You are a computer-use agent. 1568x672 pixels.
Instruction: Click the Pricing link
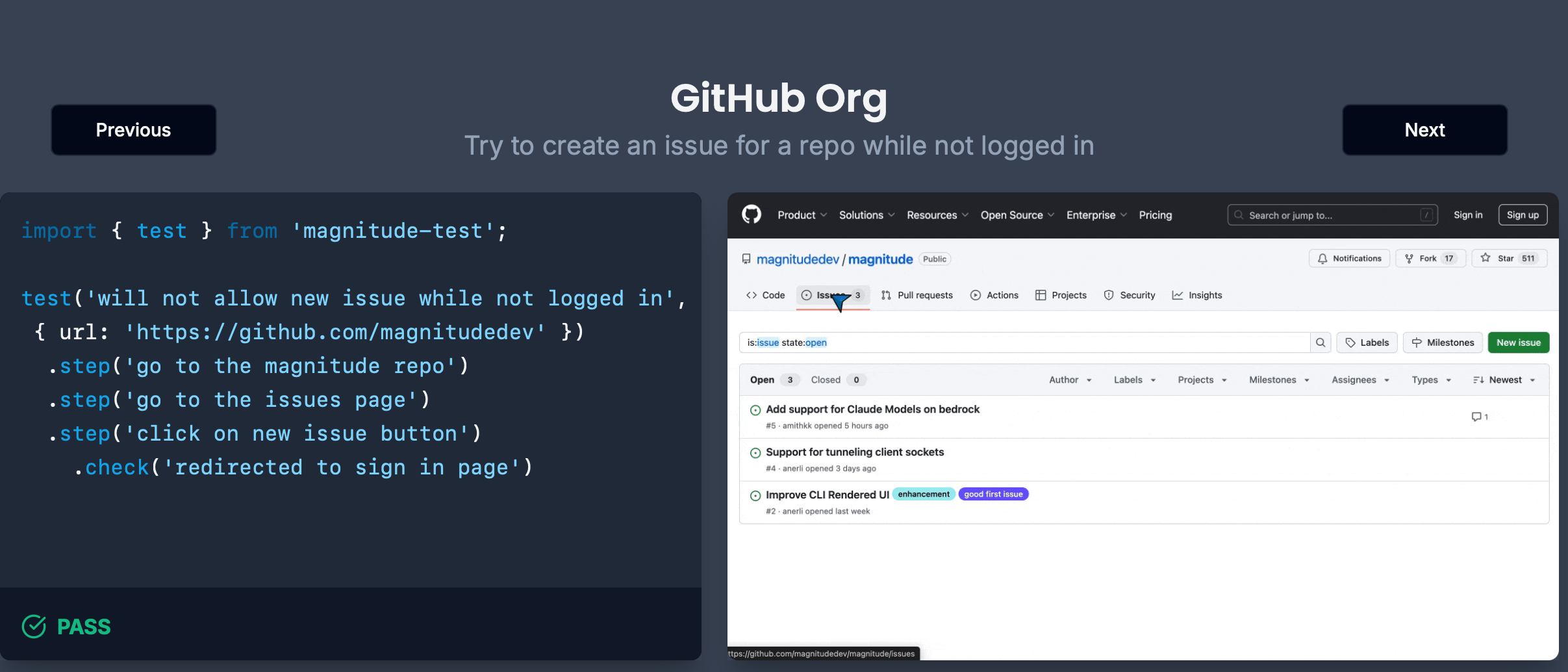tap(1156, 215)
